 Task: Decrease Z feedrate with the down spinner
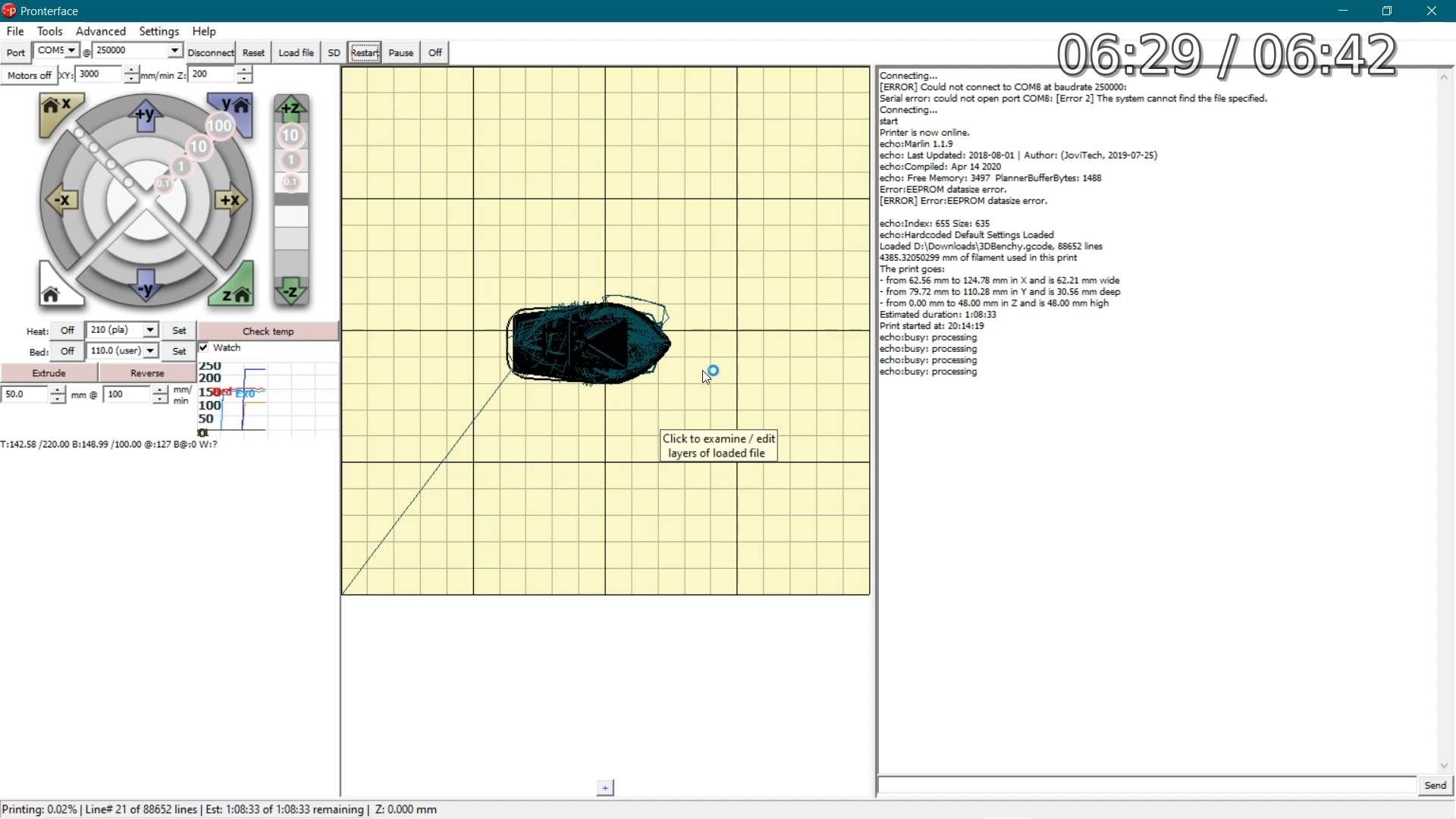tap(244, 79)
